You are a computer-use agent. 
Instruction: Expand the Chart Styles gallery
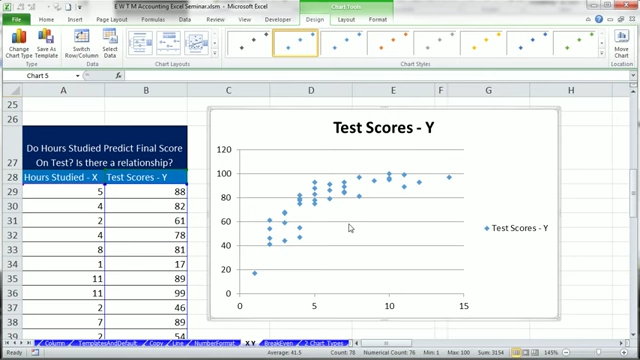pos(602,53)
